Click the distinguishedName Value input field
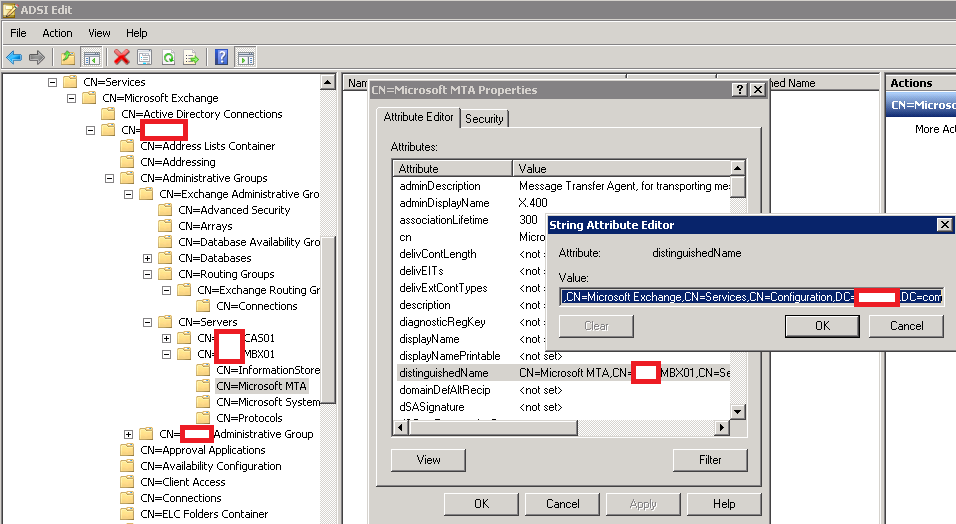 pyautogui.click(x=751, y=297)
